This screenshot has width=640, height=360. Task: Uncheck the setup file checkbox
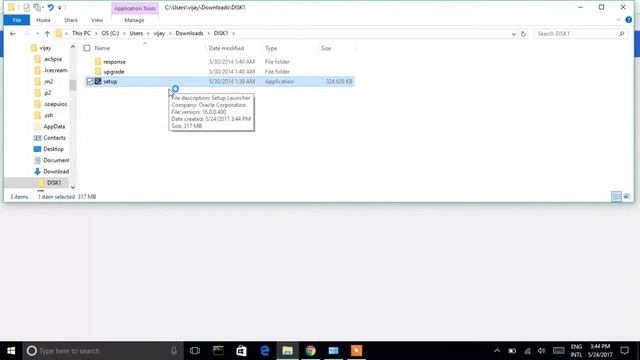pyautogui.click(x=90, y=82)
